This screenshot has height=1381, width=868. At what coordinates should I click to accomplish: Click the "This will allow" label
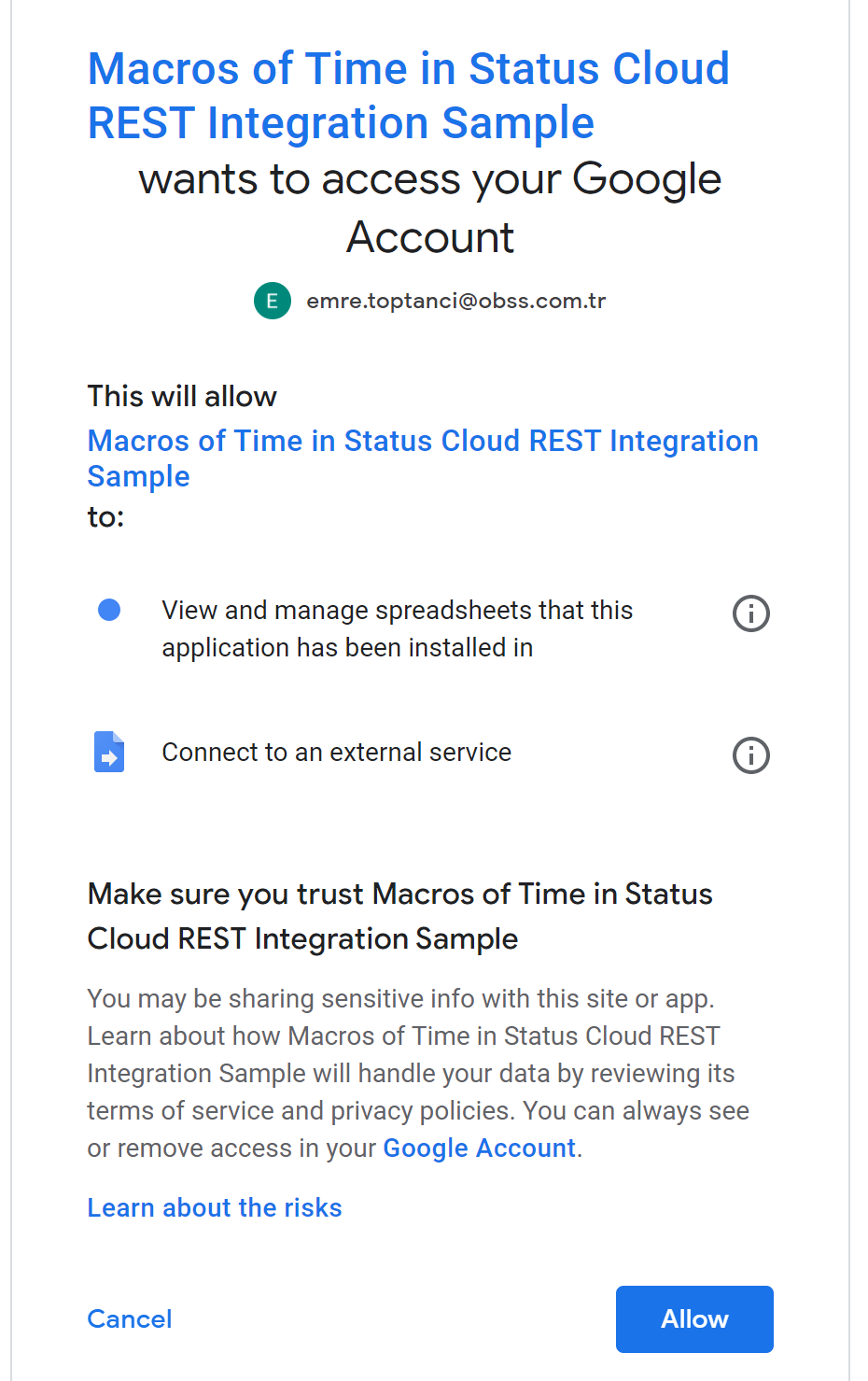pos(182,396)
